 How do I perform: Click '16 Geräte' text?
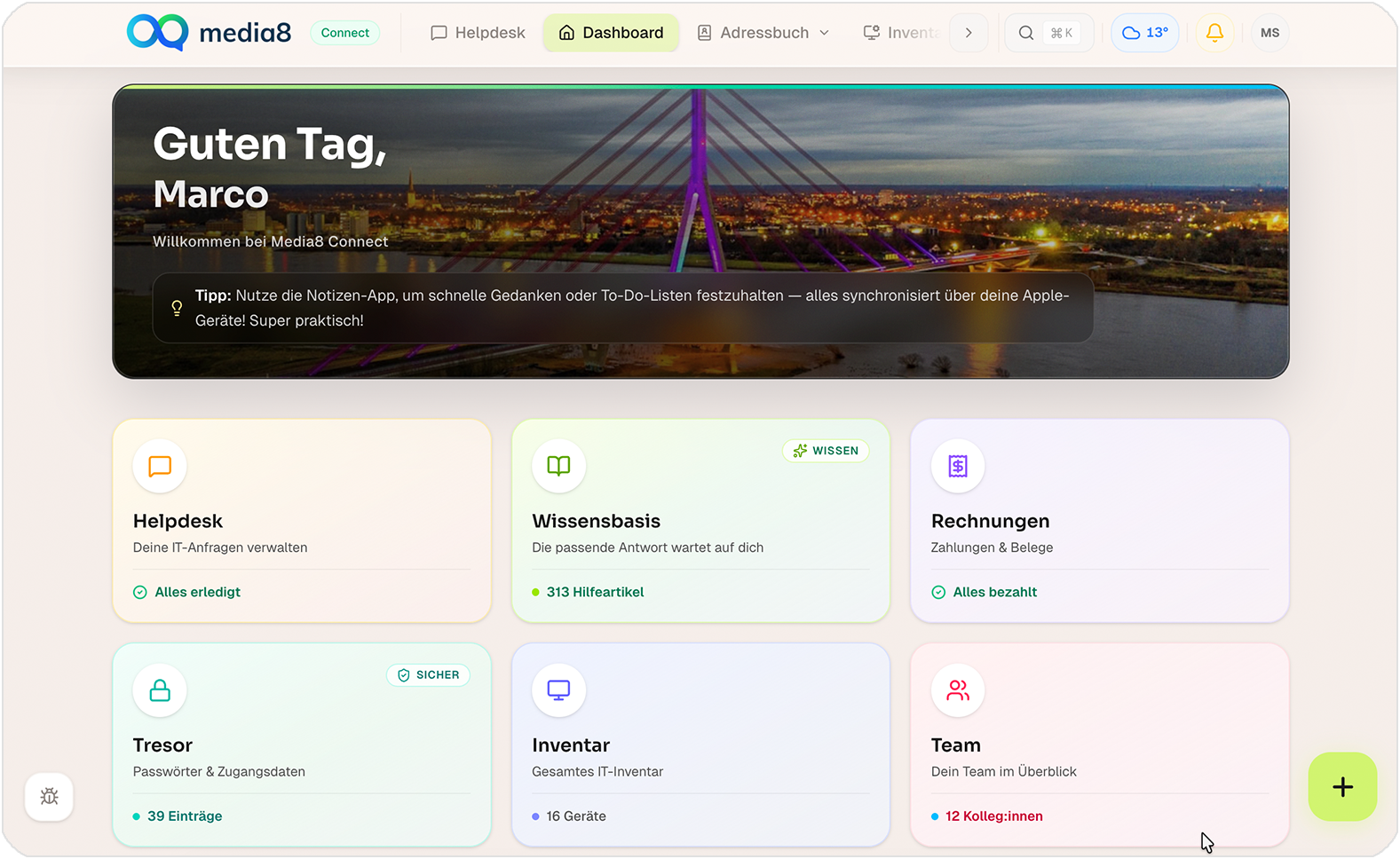576,816
